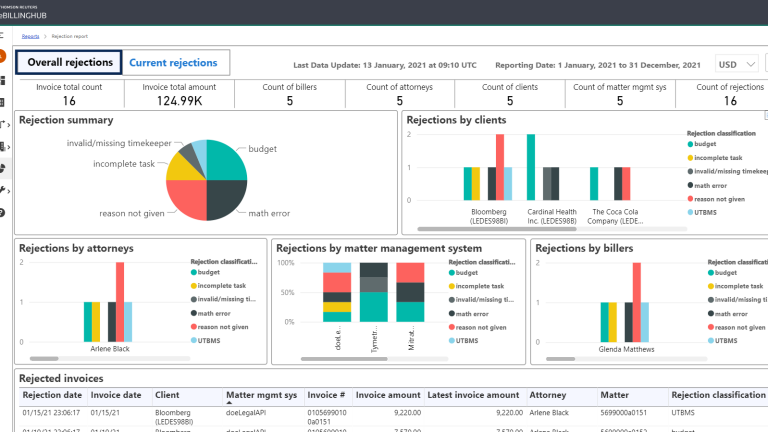The height and width of the screenshot is (432, 768).
Task: Toggle budget legend in Rejections by clients
Action: click(x=701, y=144)
